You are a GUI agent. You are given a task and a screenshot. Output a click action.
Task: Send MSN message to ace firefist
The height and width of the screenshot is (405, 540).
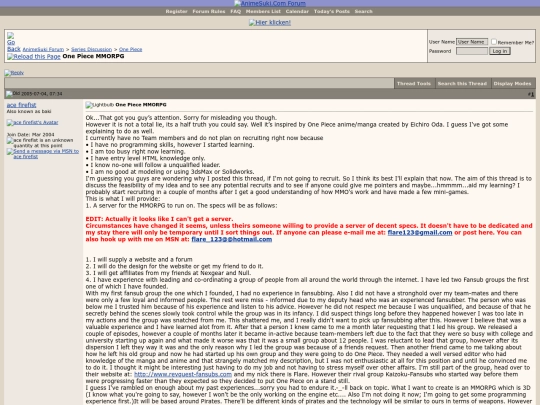tap(43, 154)
